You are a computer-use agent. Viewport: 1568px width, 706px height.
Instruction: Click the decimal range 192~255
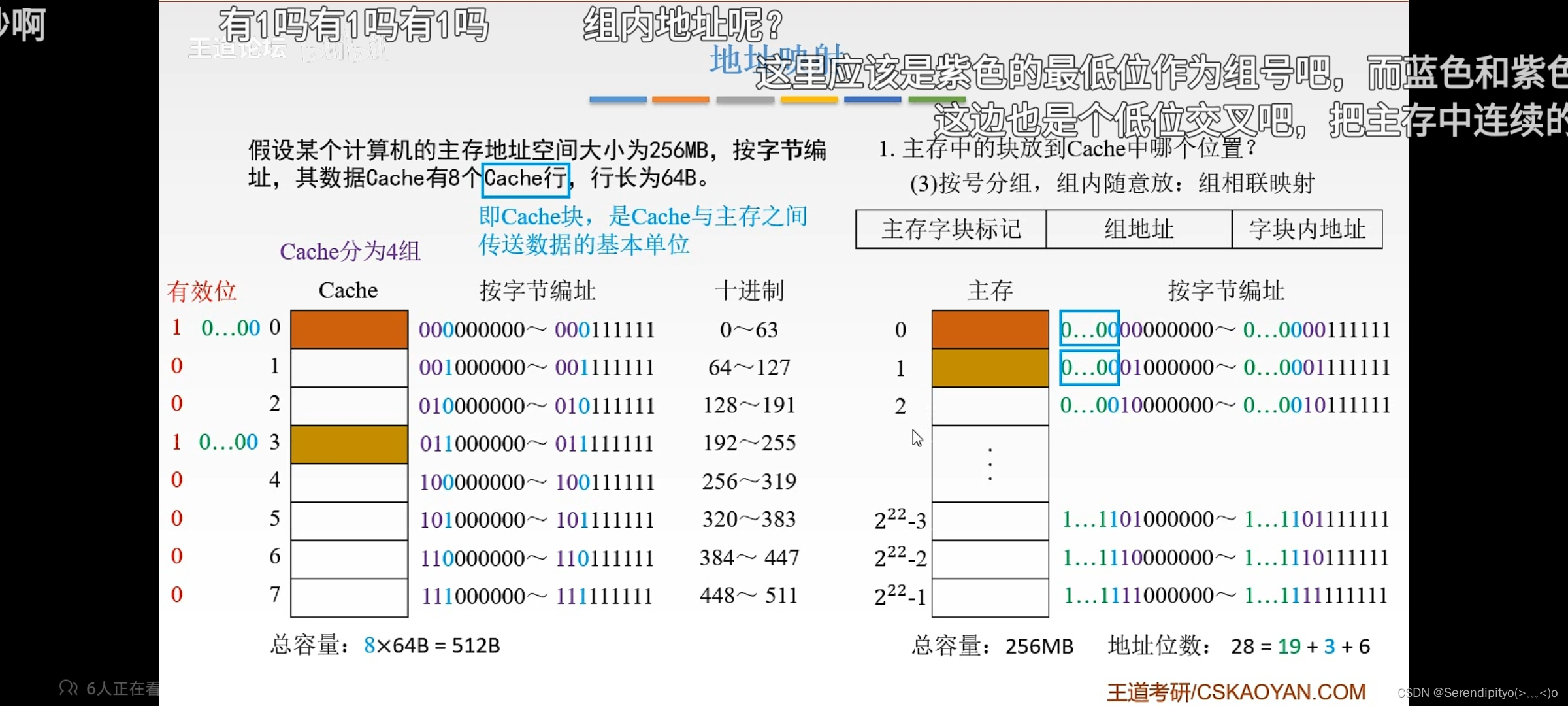(x=749, y=443)
